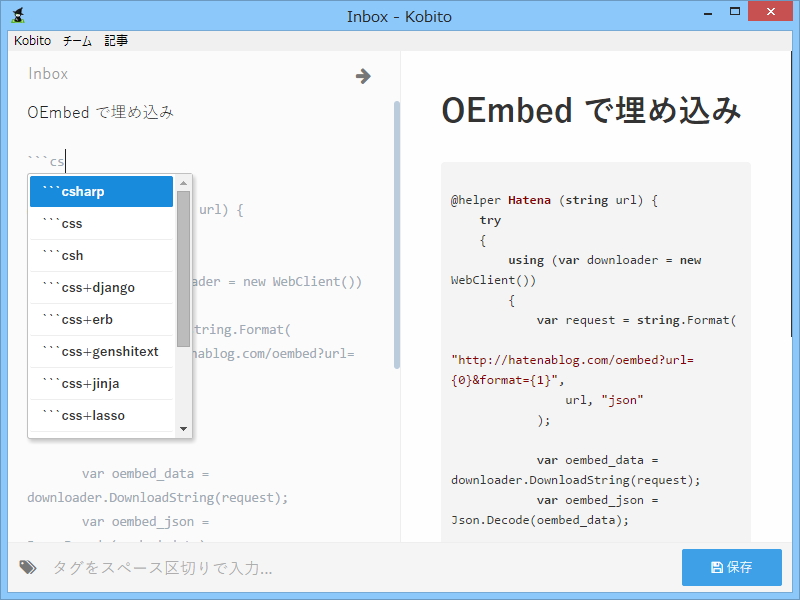Minimize the Kobito window

(708, 13)
